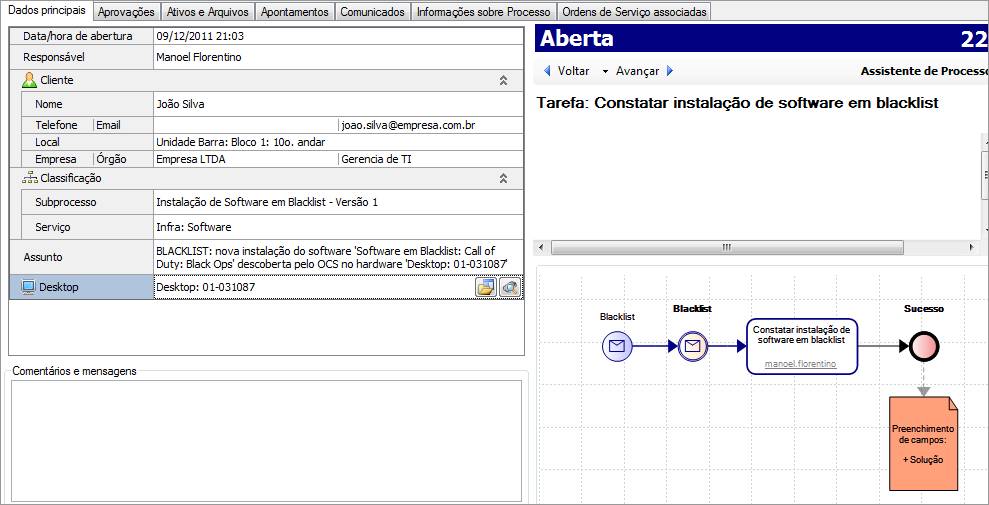The width and height of the screenshot is (989, 505).
Task: Click the email joao.silva@empresa.com.br
Action: (x=408, y=125)
